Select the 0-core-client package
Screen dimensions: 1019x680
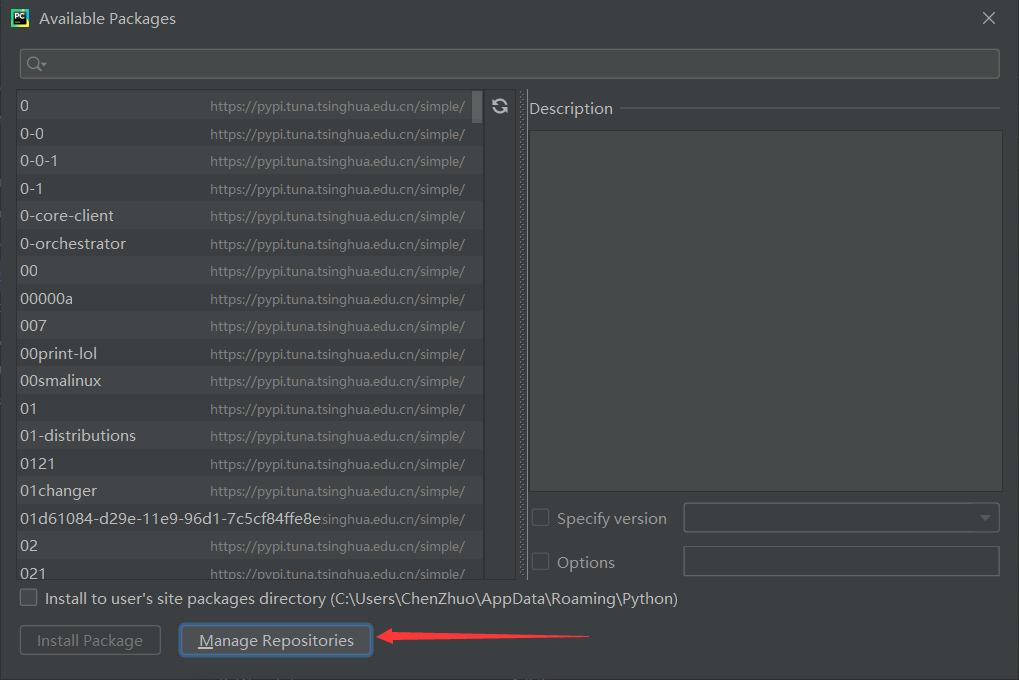(x=67, y=216)
